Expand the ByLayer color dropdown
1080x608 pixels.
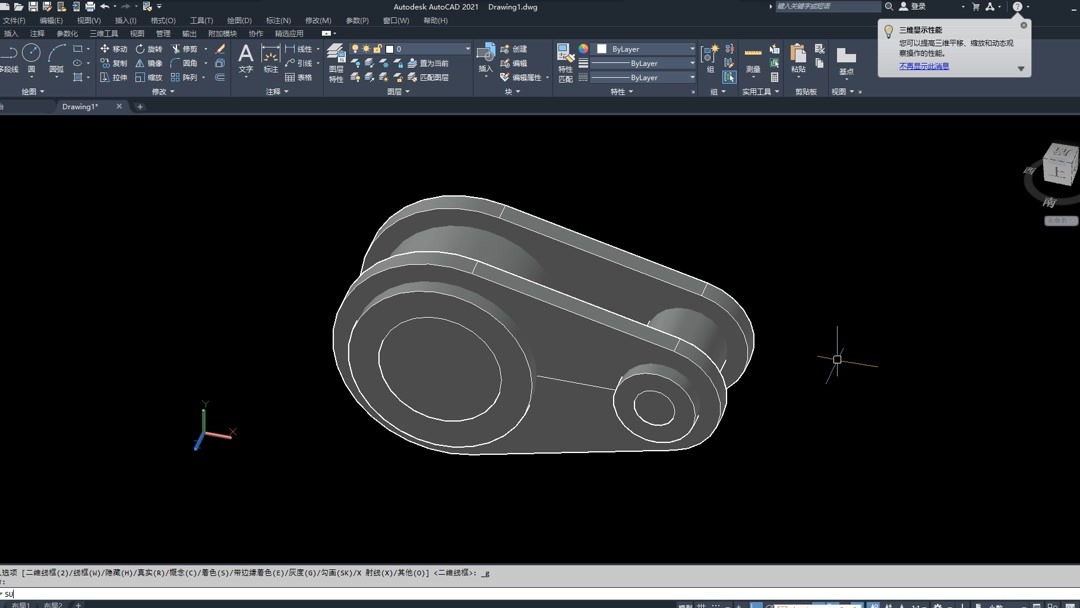[691, 49]
